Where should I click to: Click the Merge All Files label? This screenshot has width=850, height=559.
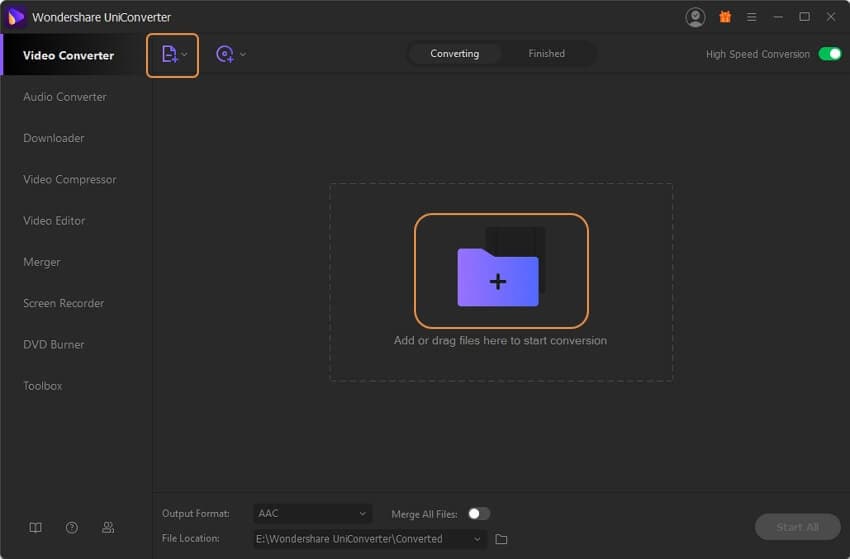tap(424, 514)
